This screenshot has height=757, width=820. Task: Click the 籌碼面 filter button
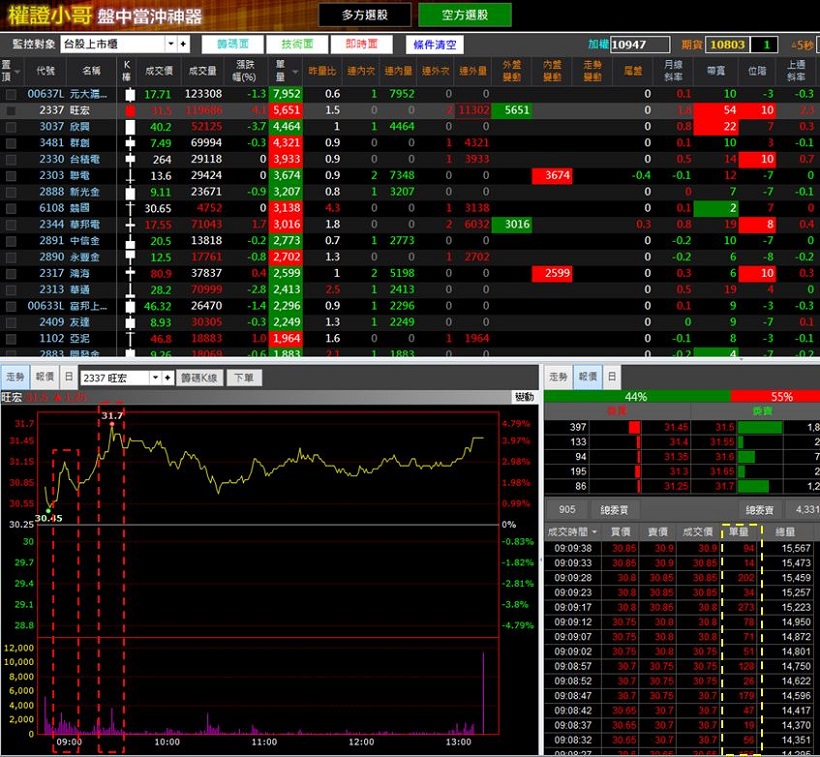coord(233,44)
